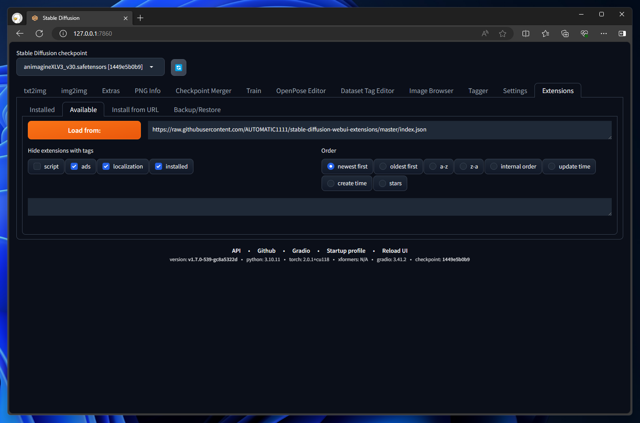Screen dimensions: 640x423
Task: Open the Train tab
Action: point(253,91)
